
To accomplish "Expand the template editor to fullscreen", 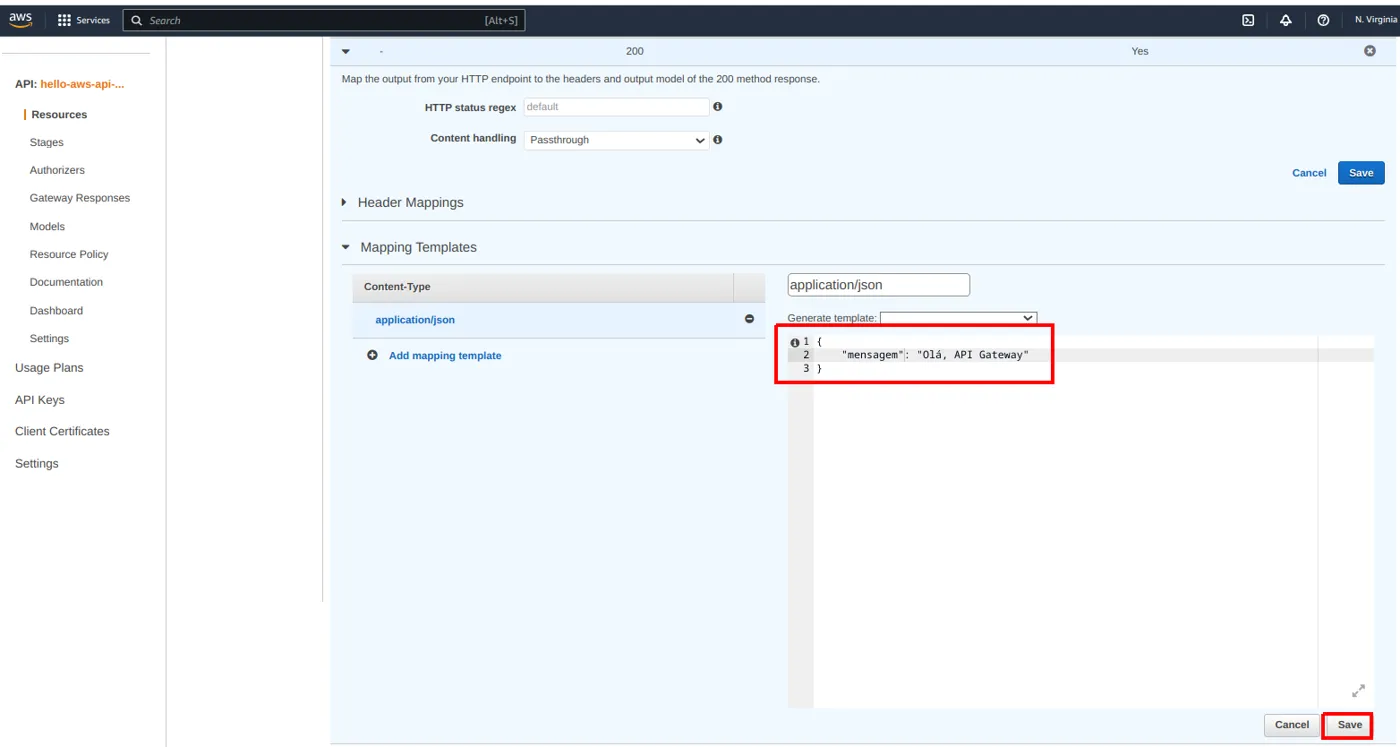I will (x=1358, y=690).
